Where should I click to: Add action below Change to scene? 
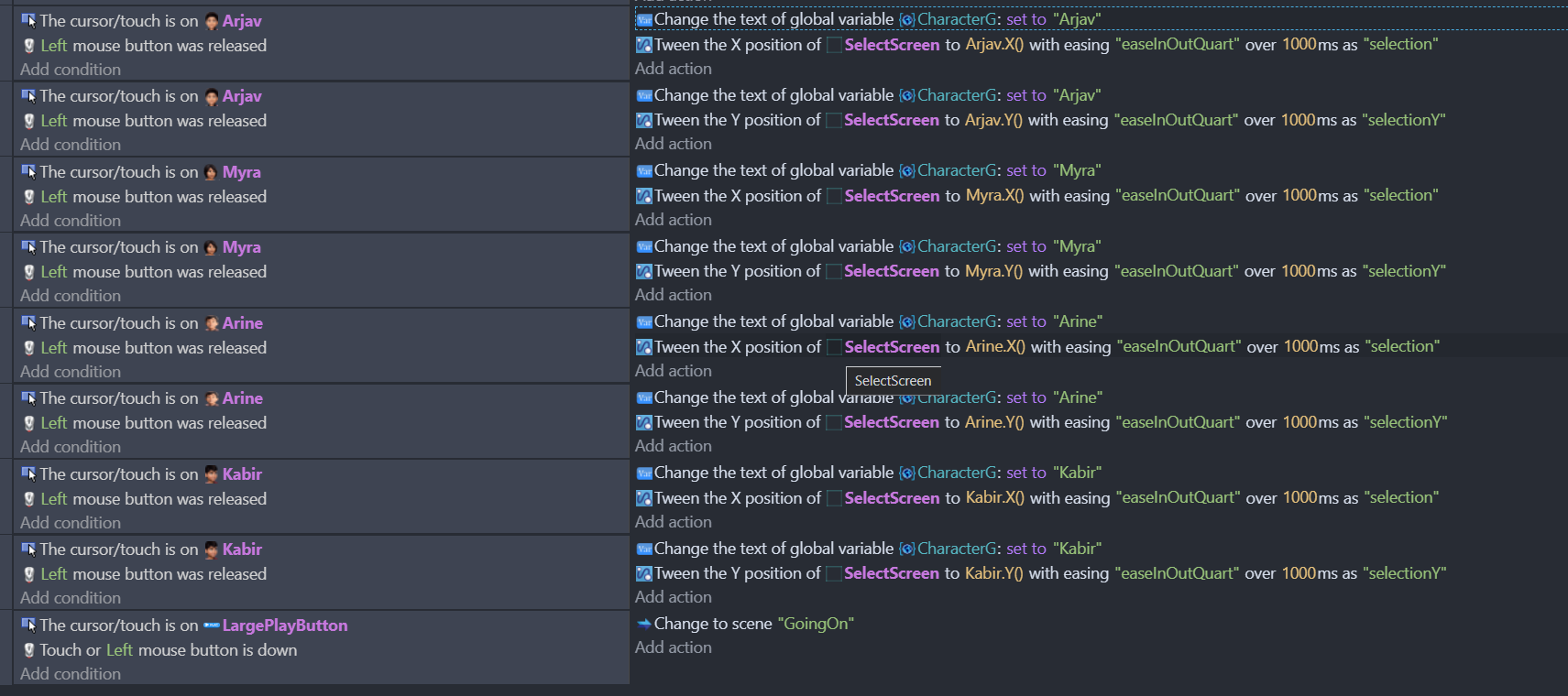[x=673, y=647]
